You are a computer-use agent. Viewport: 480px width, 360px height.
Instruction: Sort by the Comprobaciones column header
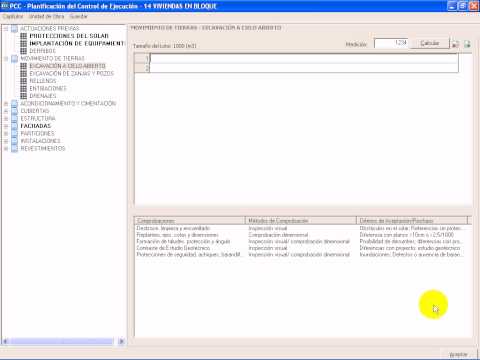(x=190, y=221)
